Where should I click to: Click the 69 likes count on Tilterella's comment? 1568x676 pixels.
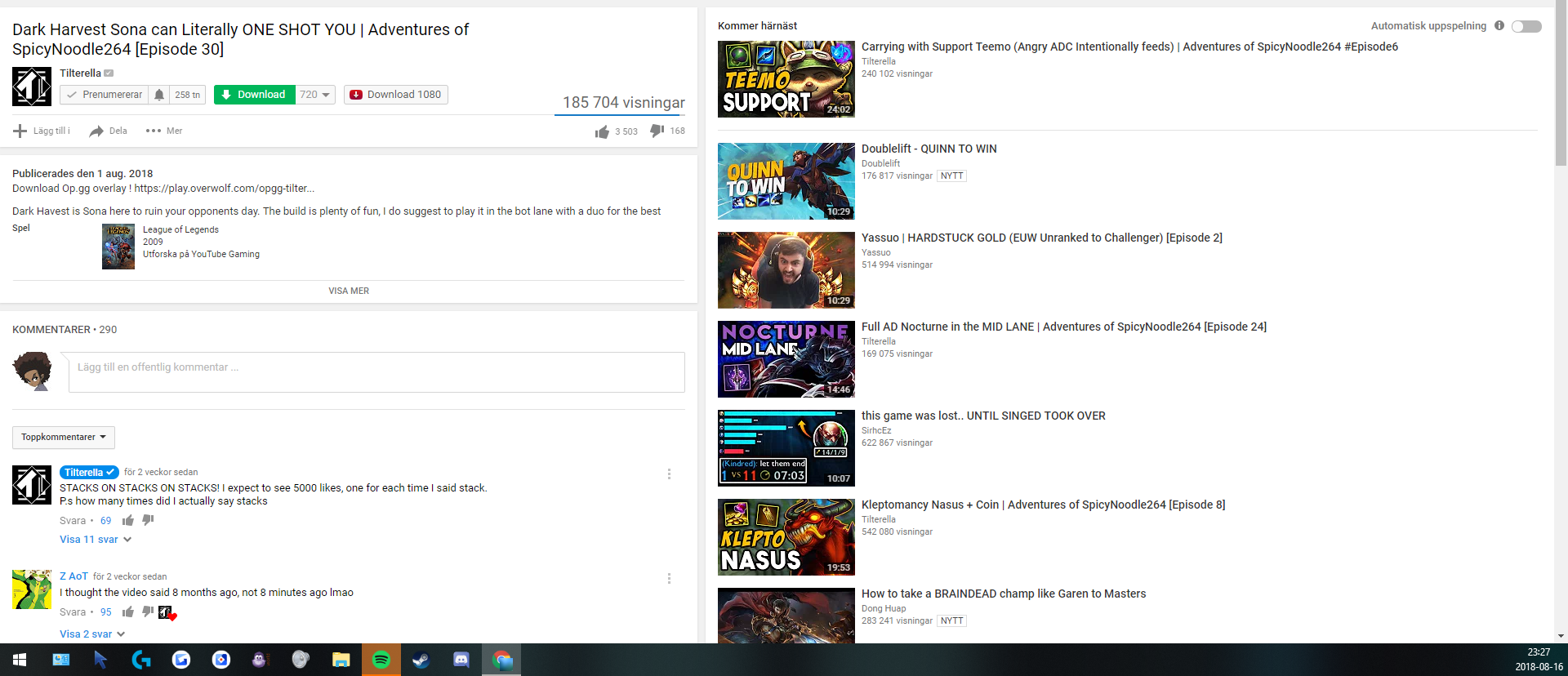[x=106, y=521]
